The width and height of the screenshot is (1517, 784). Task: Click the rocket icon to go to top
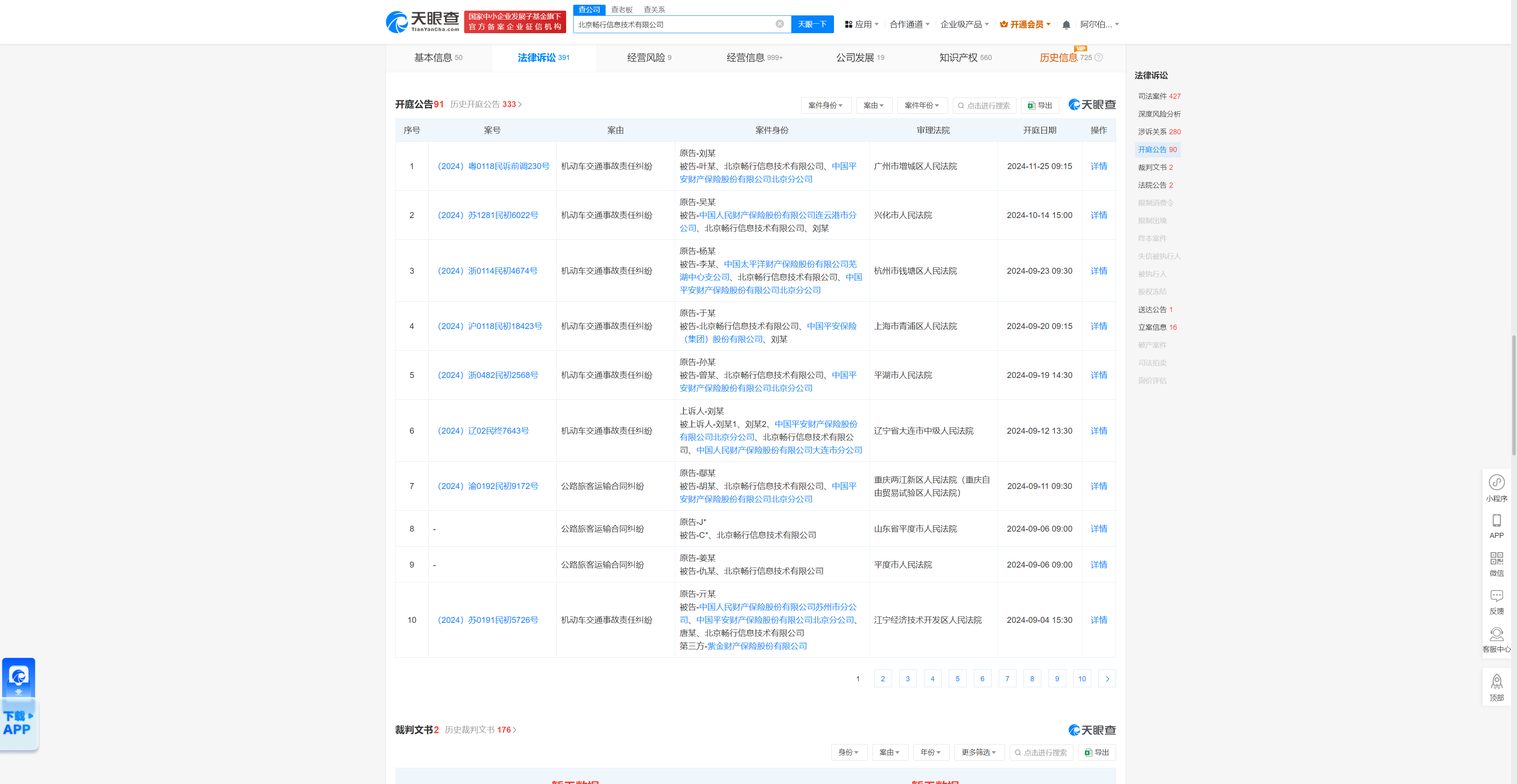click(1496, 687)
